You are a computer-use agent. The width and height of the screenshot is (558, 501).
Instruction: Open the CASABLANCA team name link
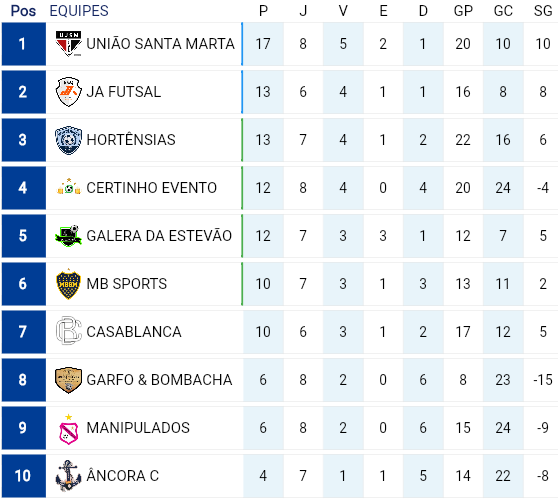[134, 332]
